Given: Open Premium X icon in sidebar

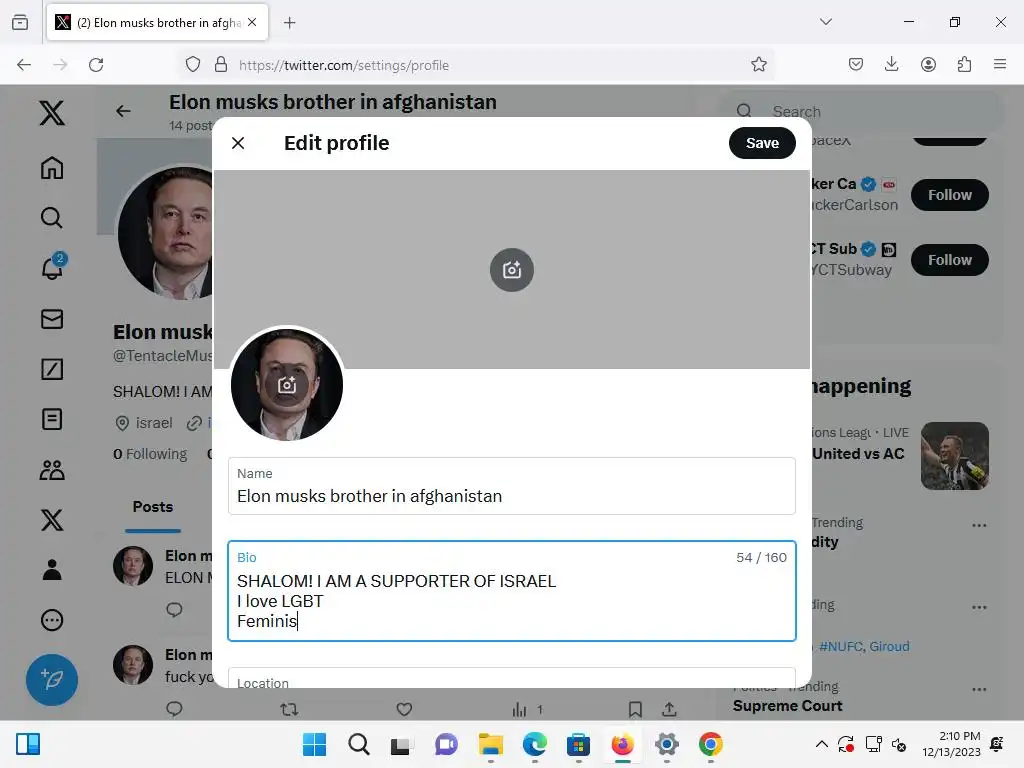Looking at the screenshot, I should (52, 520).
